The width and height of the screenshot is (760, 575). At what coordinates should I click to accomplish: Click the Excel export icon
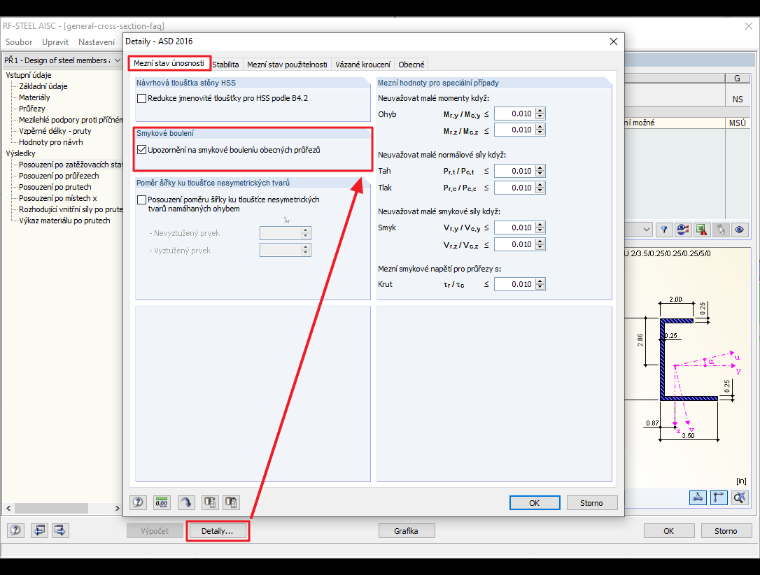tap(701, 229)
